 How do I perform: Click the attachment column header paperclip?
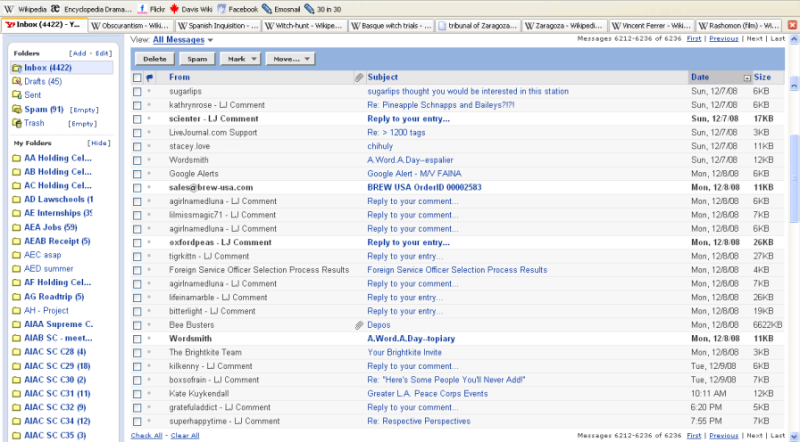[359, 78]
